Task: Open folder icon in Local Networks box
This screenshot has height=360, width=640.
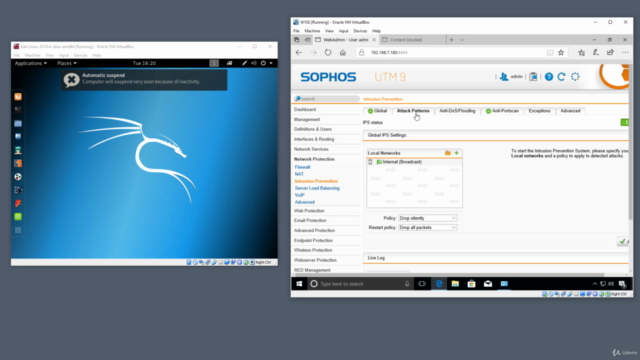Action: pyautogui.click(x=448, y=153)
